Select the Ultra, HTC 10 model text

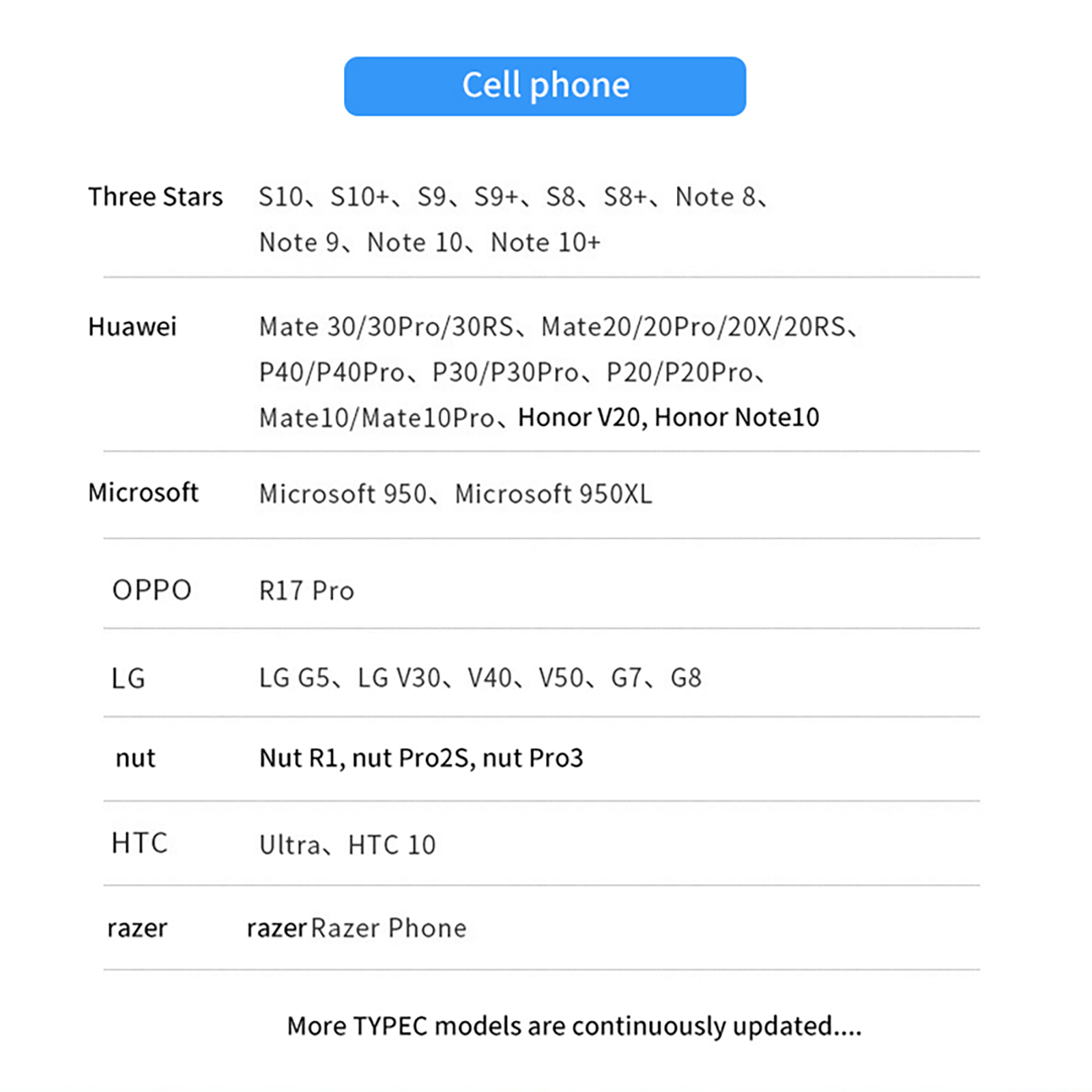347,845
